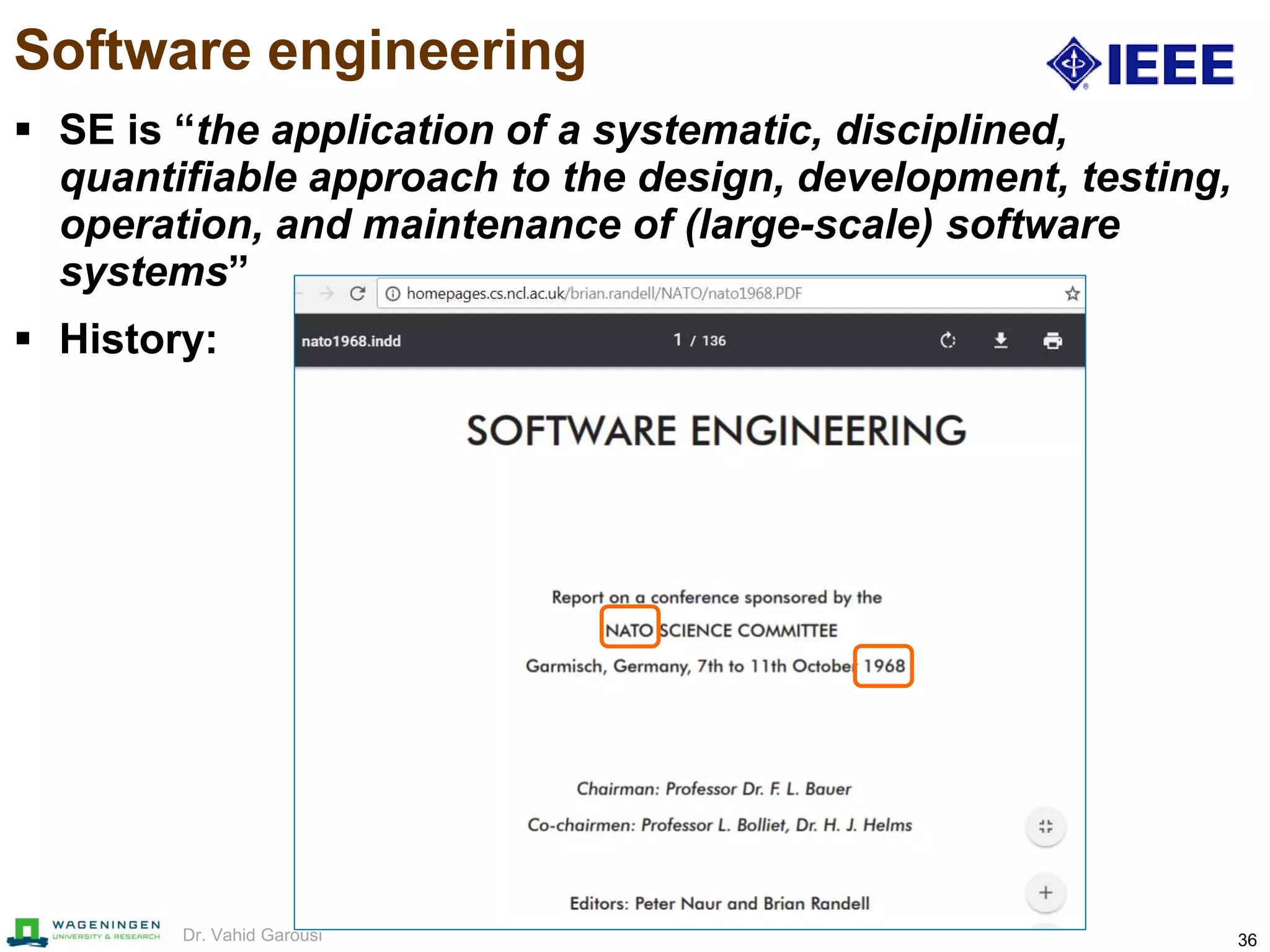Click the site info icon in address bar

tap(393, 293)
